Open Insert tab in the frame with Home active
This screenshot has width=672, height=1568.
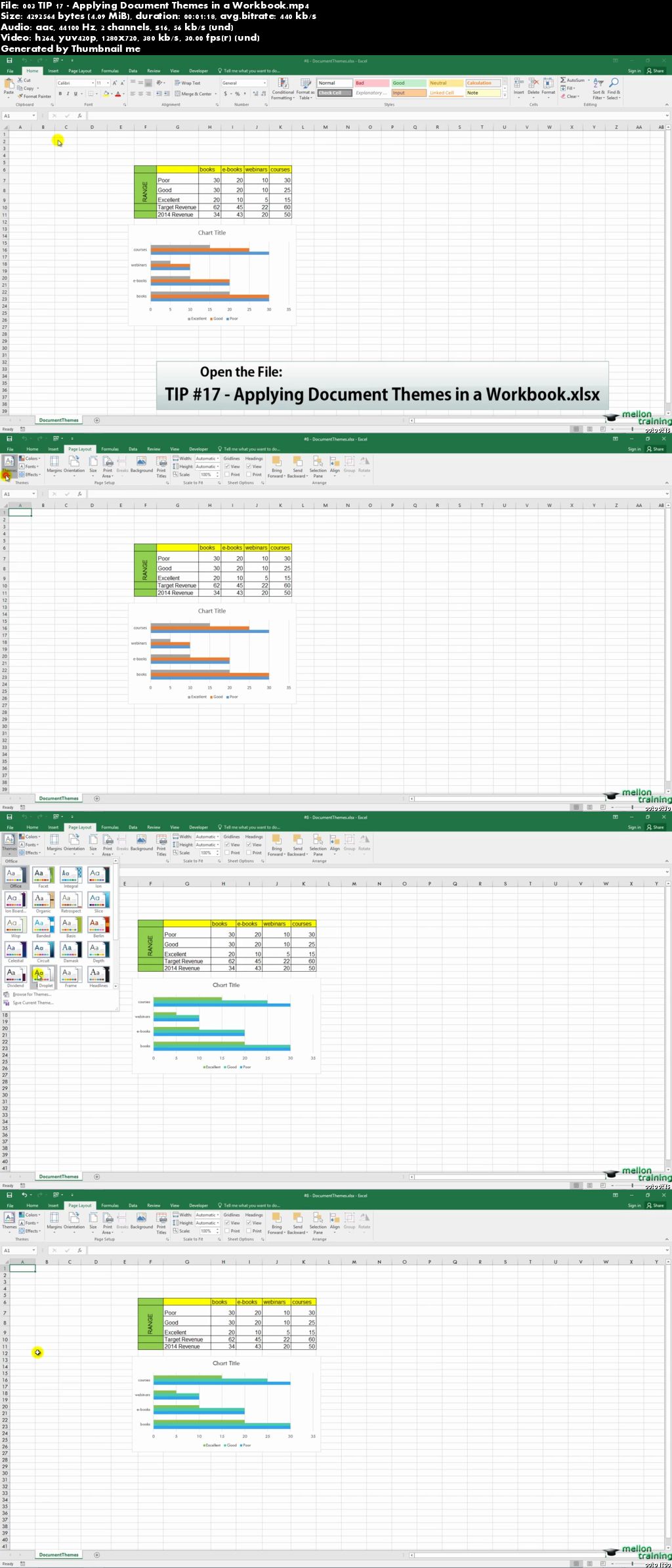point(53,71)
